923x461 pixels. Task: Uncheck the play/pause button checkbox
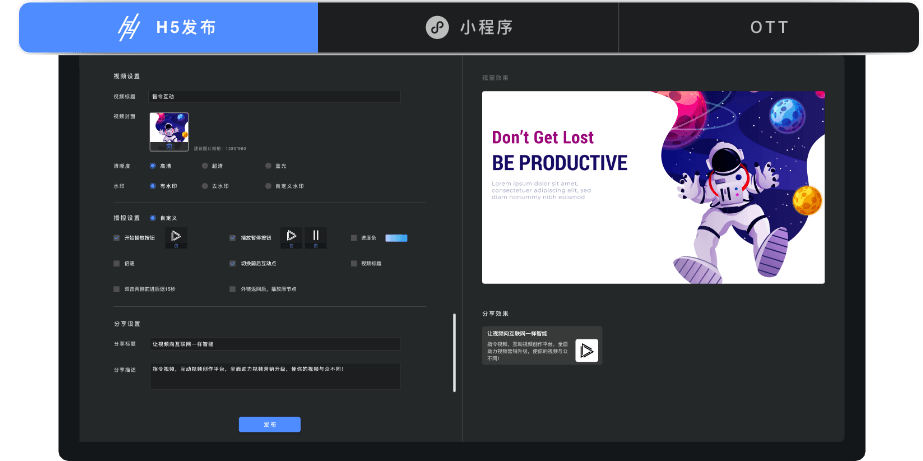pos(233,238)
